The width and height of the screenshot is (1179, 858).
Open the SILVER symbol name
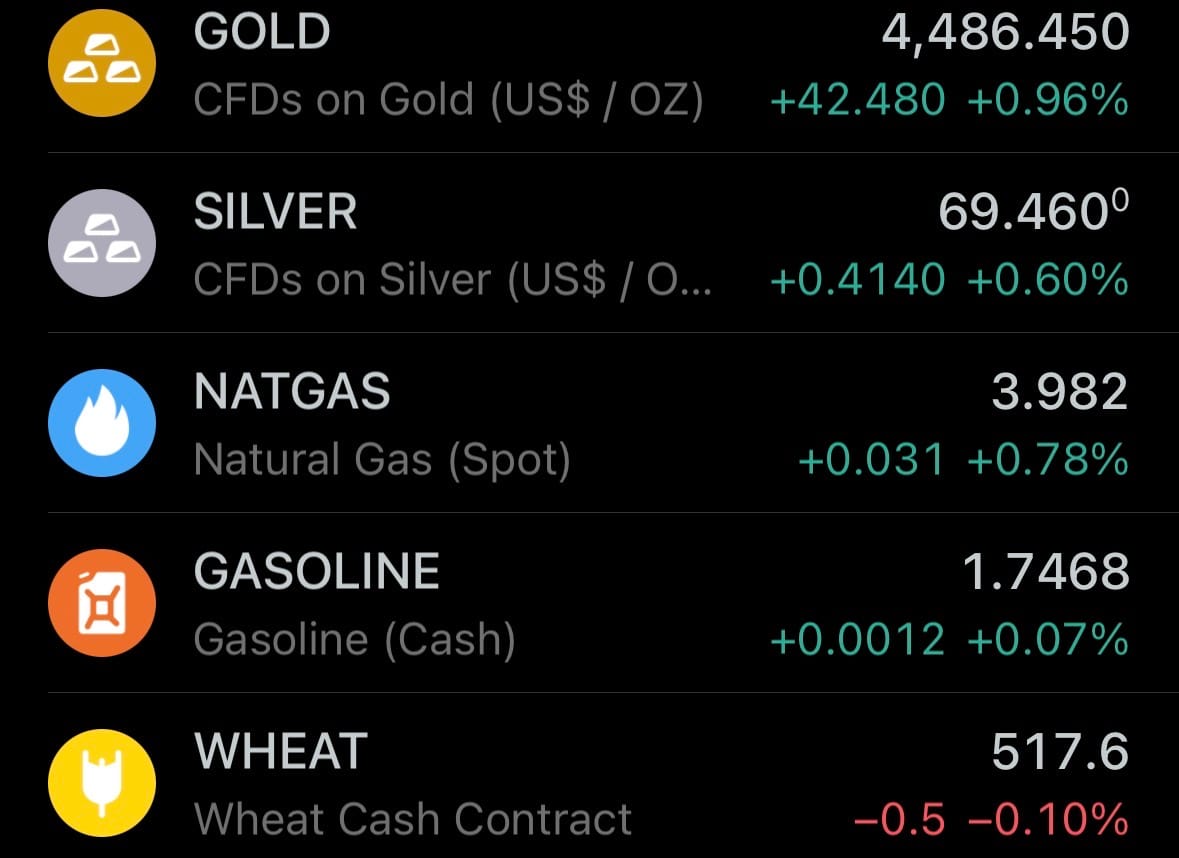pyautogui.click(x=275, y=212)
